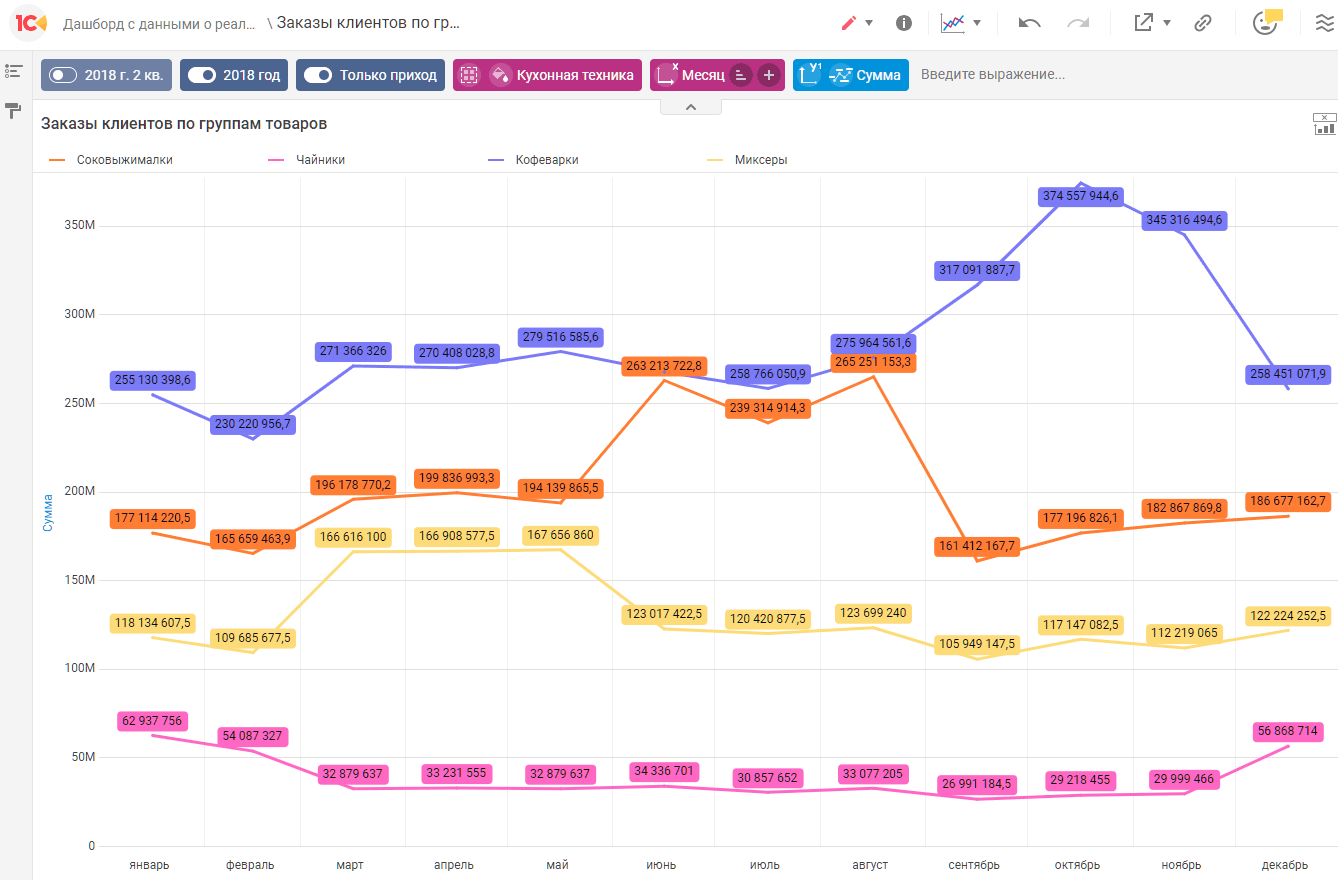
Task: Click the redo arrow icon
Action: 1078,22
